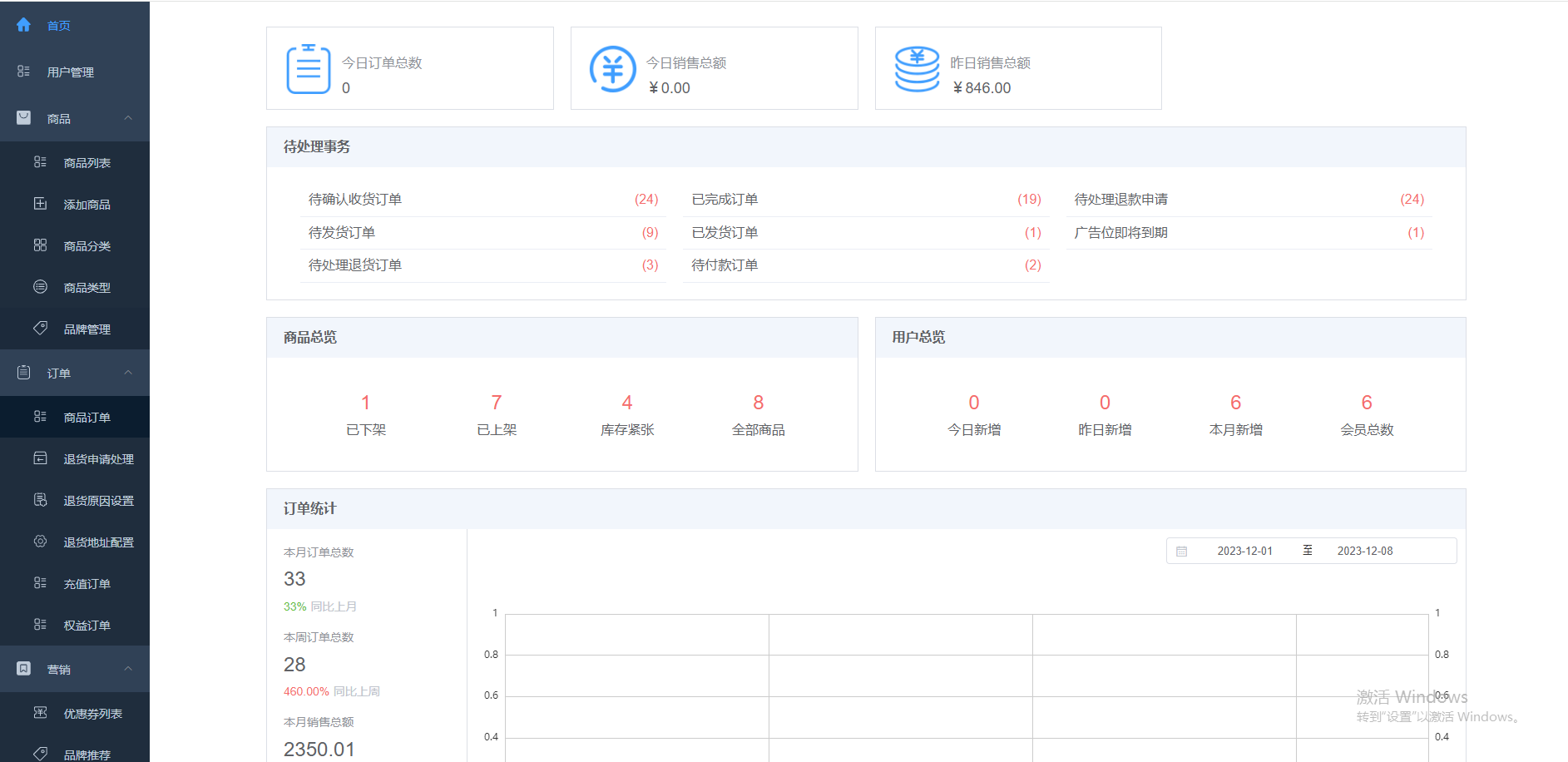Click the 退货申请处理 icon

coord(40,458)
